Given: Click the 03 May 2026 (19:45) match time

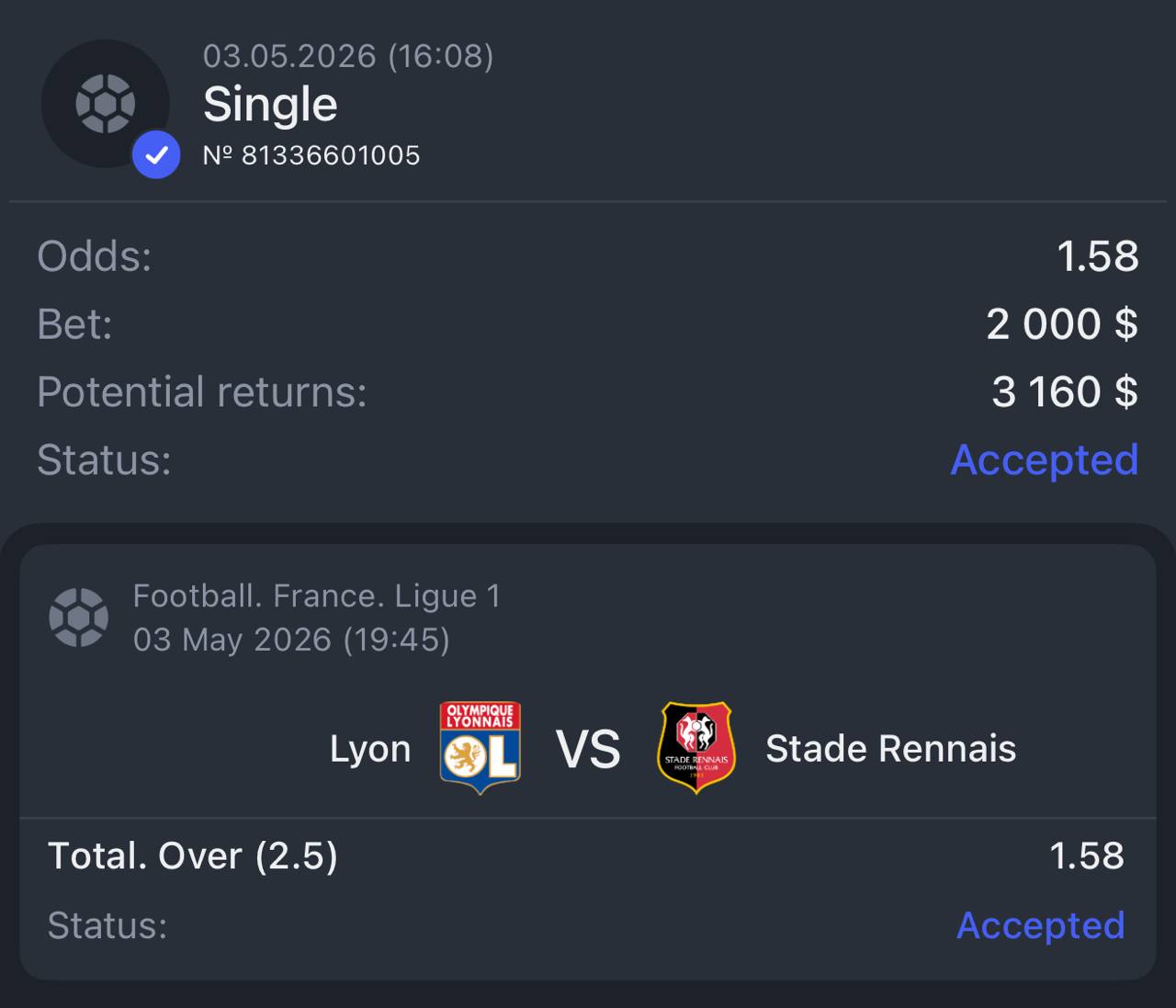Looking at the screenshot, I should coord(292,640).
